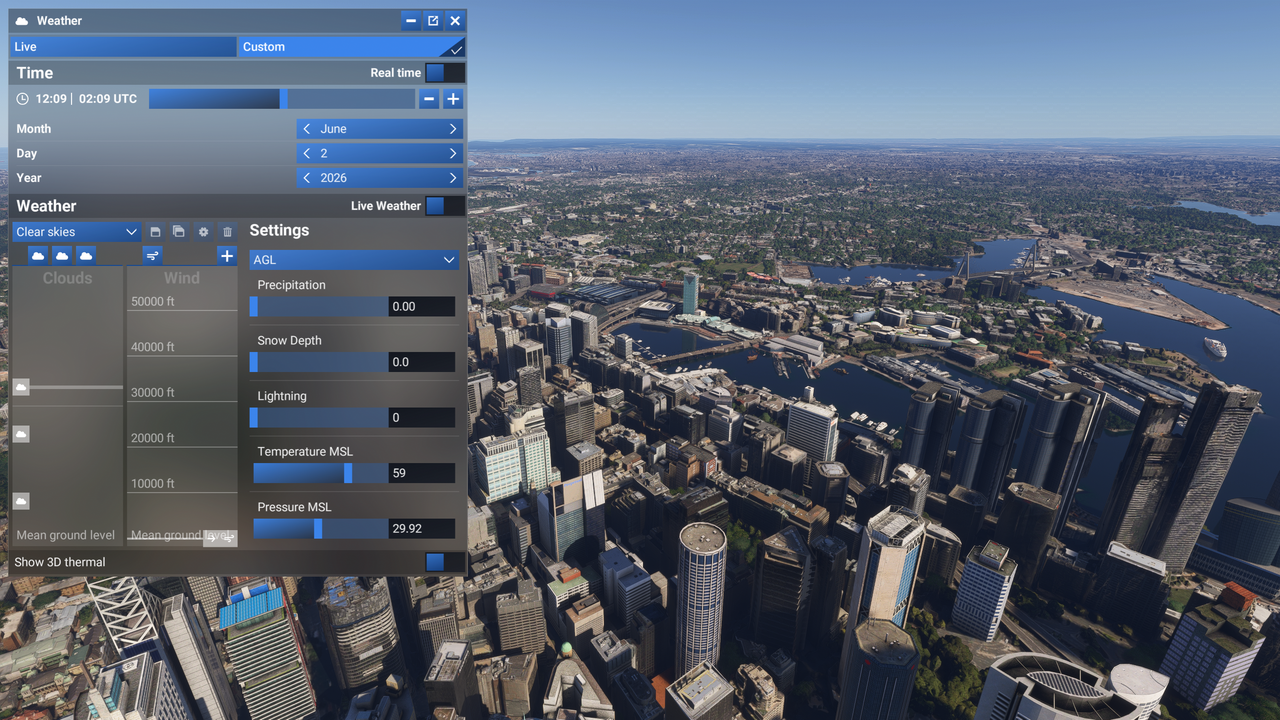This screenshot has width=1280, height=720.
Task: Switch to the Custom tab
Action: [x=351, y=47]
